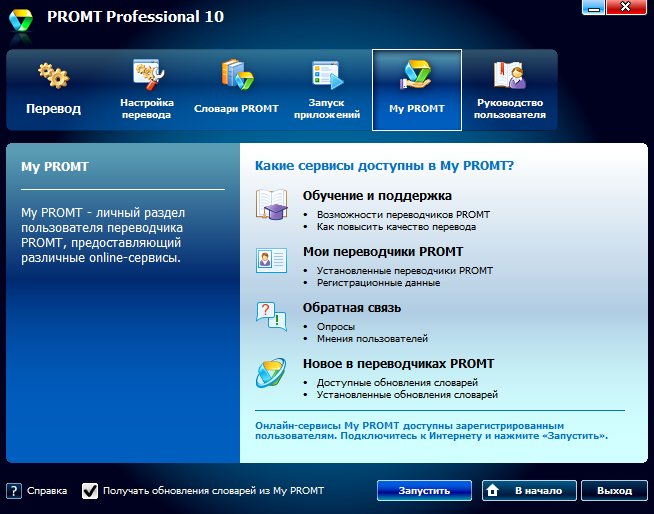The width and height of the screenshot is (654, 514).
Task: Click Как повысить качество перевода item
Action: pyautogui.click(x=396, y=227)
